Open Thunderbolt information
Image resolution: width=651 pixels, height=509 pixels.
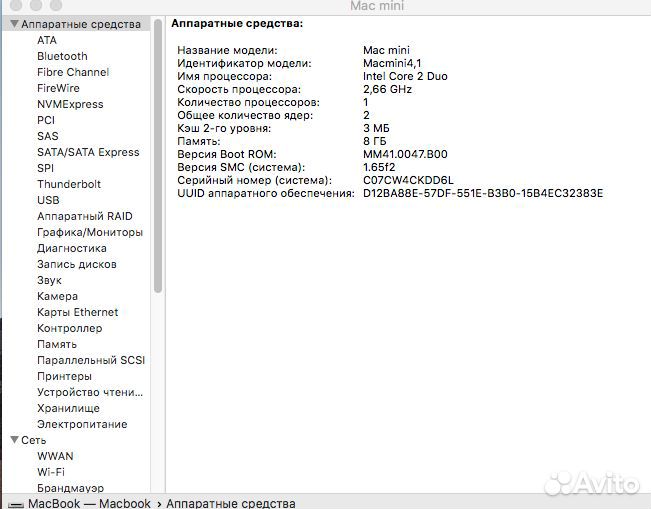[69, 184]
